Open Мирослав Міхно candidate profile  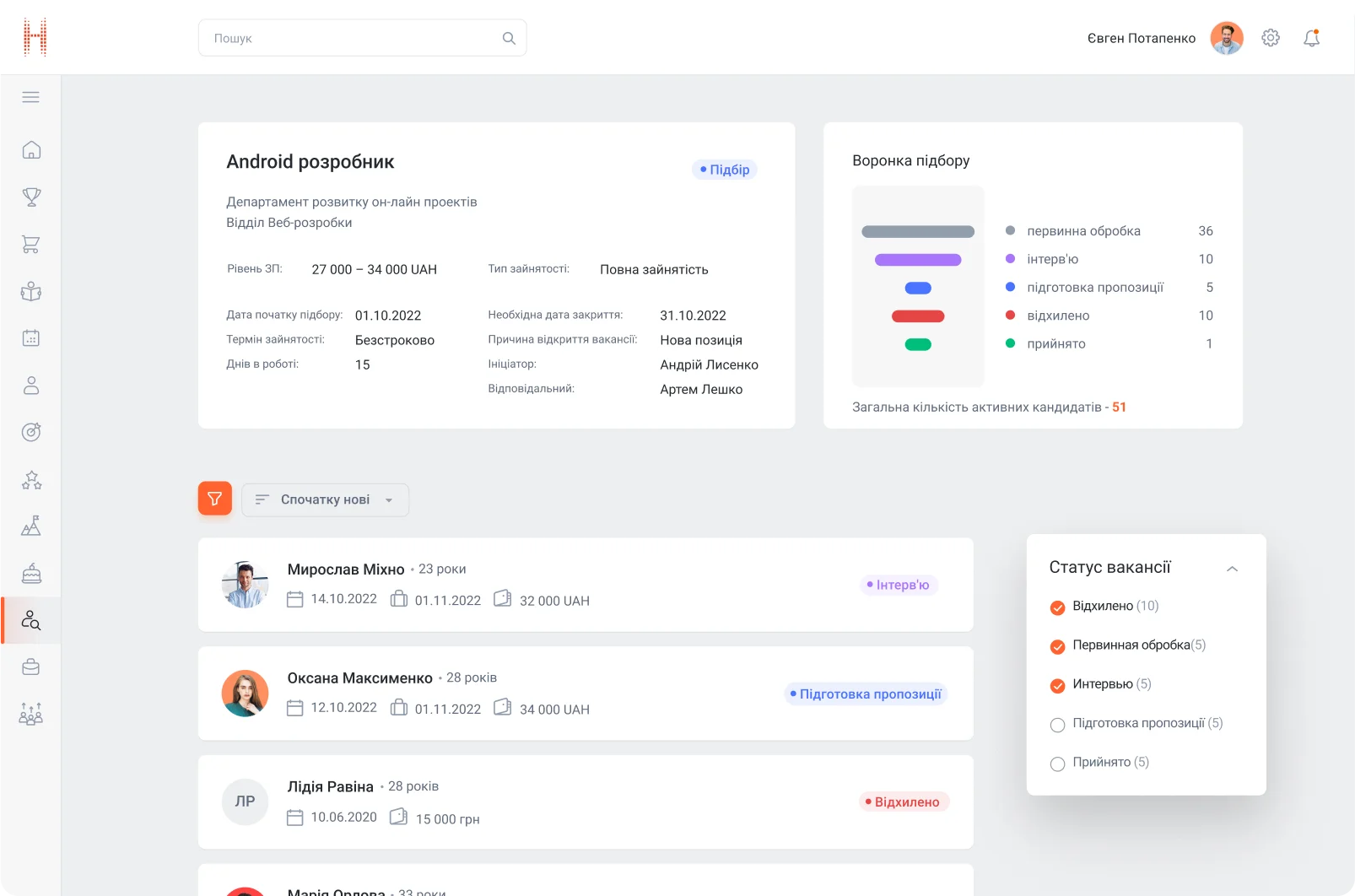click(346, 569)
